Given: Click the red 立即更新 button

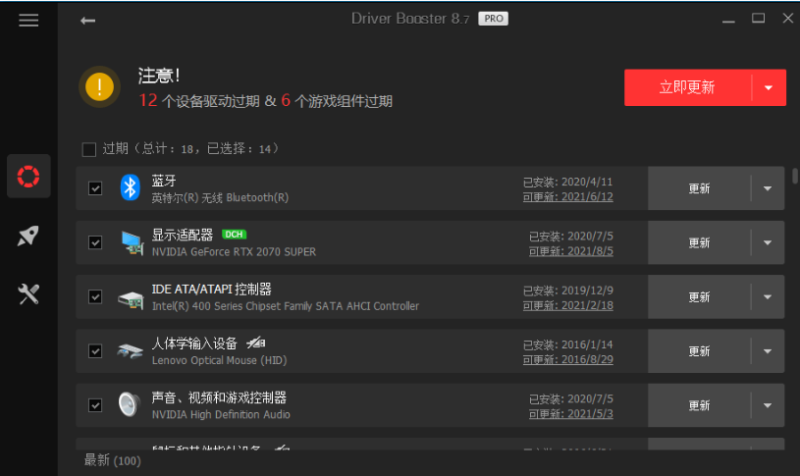Looking at the screenshot, I should [x=687, y=88].
